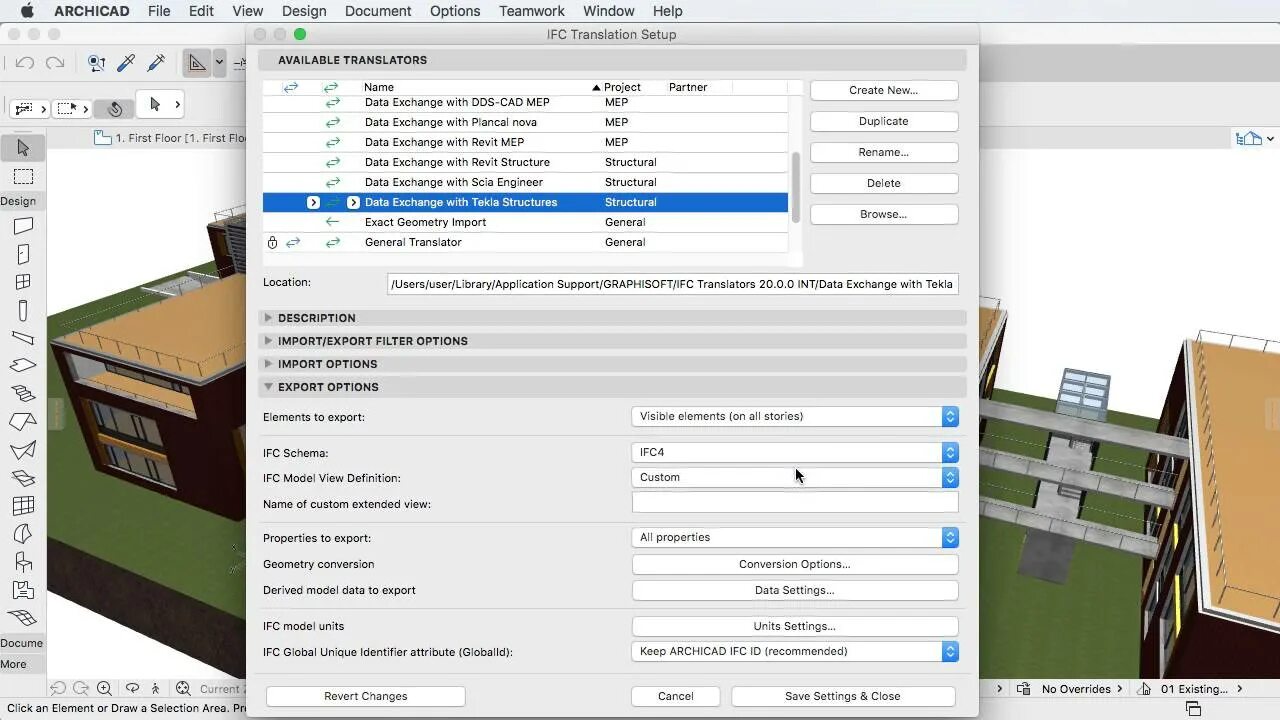
Task: Click the Rename... button
Action: point(884,152)
